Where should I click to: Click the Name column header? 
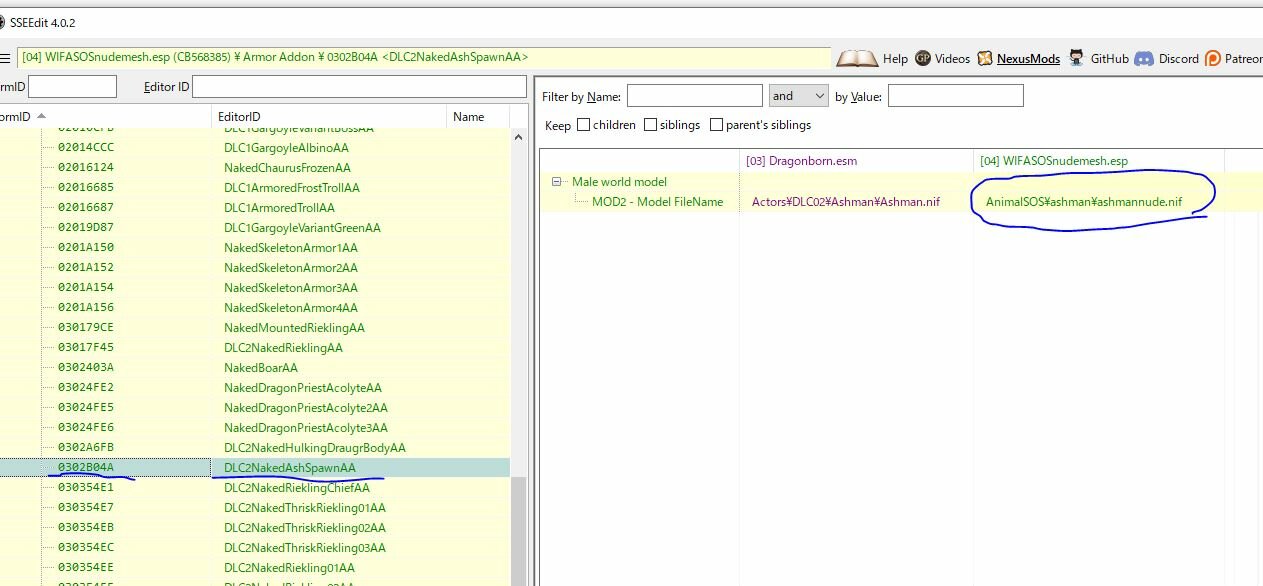tap(478, 117)
